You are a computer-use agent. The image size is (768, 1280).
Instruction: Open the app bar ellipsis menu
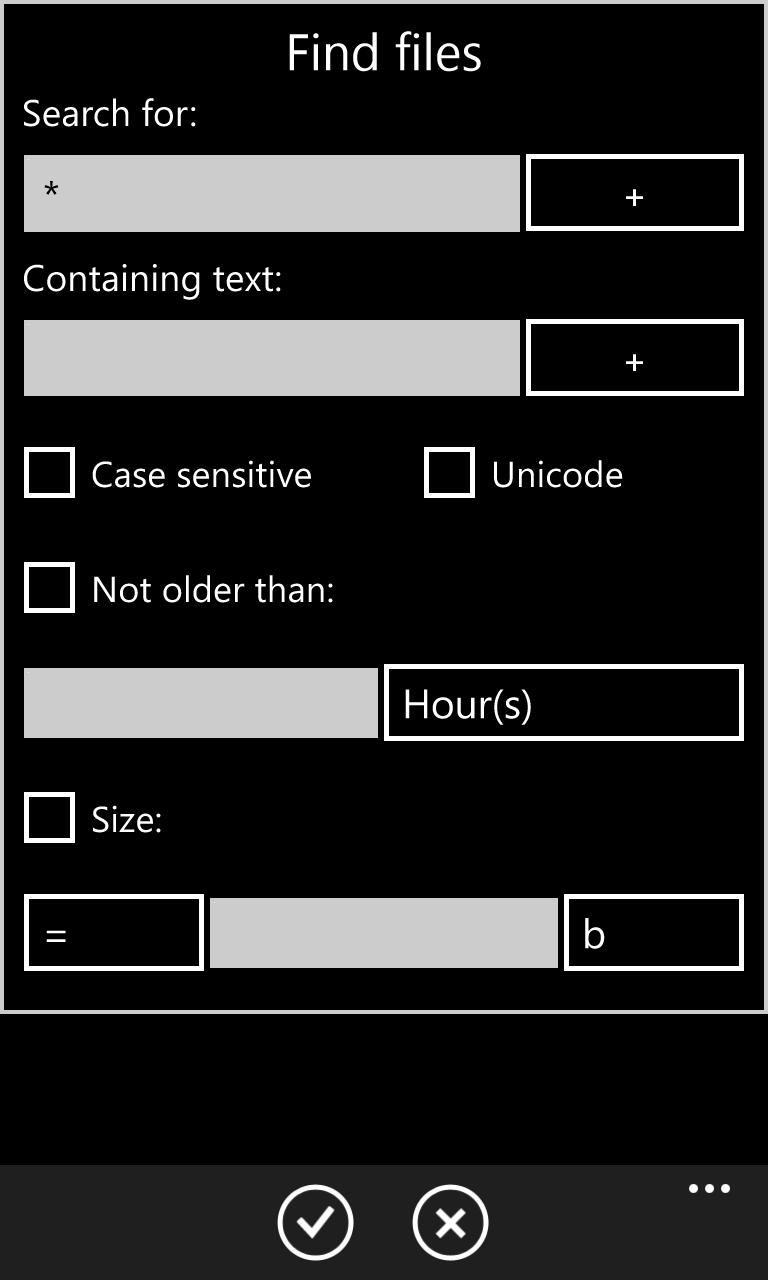[709, 1188]
